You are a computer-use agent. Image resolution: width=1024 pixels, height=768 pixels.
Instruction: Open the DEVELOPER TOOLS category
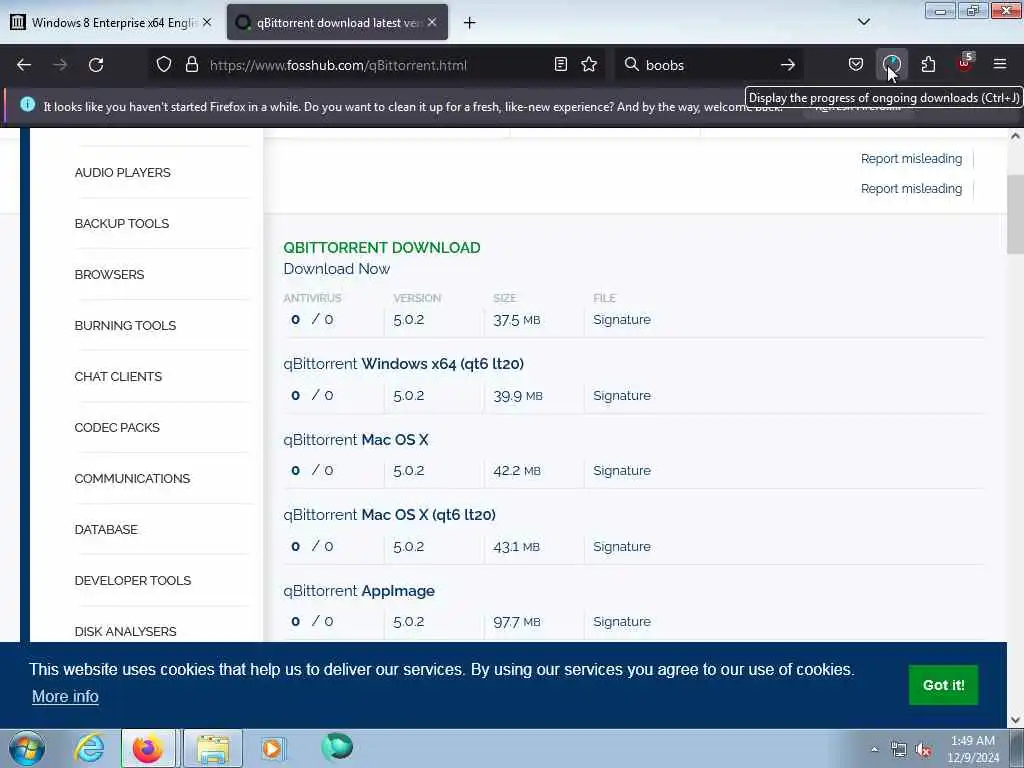[133, 580]
